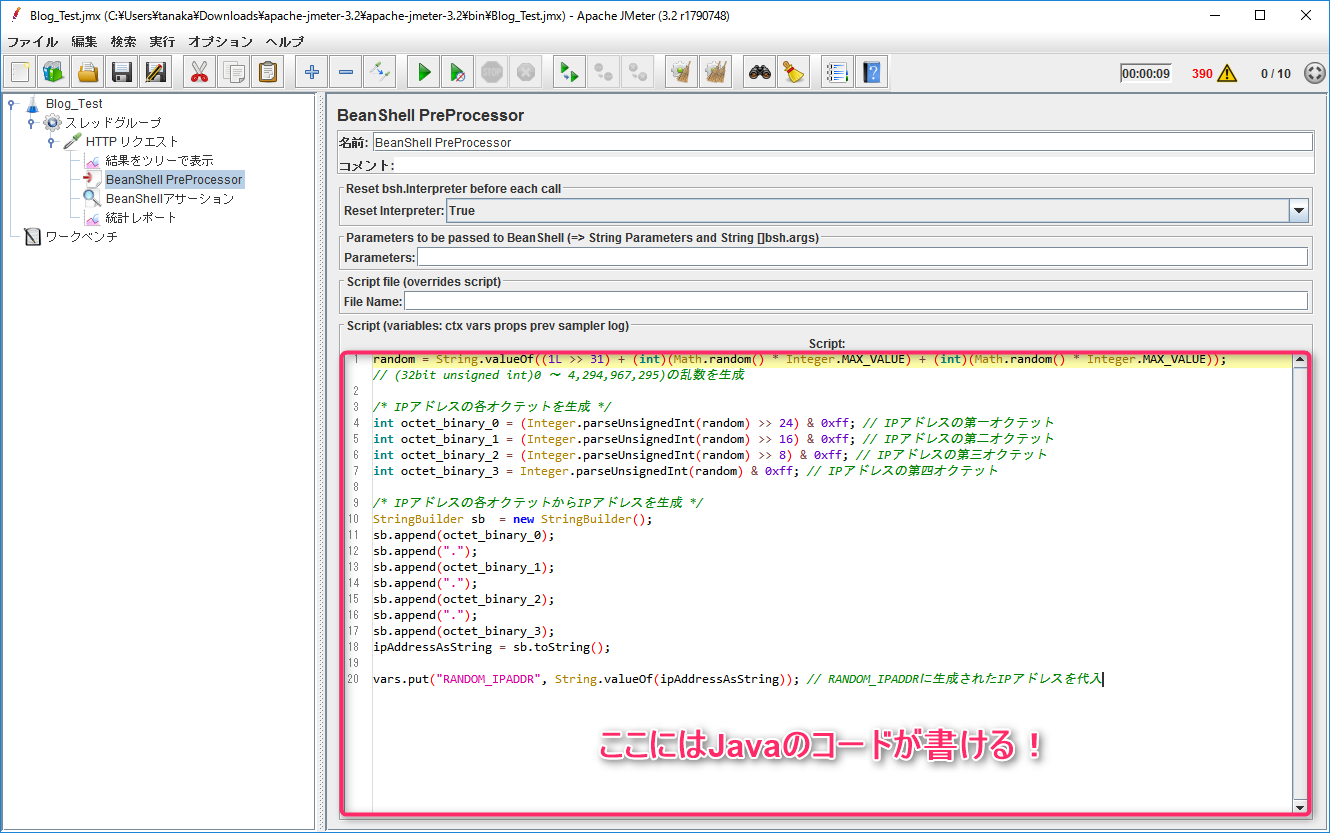Select スレッドグループ in the tree
Image resolution: width=1330 pixels, height=833 pixels.
(113, 122)
